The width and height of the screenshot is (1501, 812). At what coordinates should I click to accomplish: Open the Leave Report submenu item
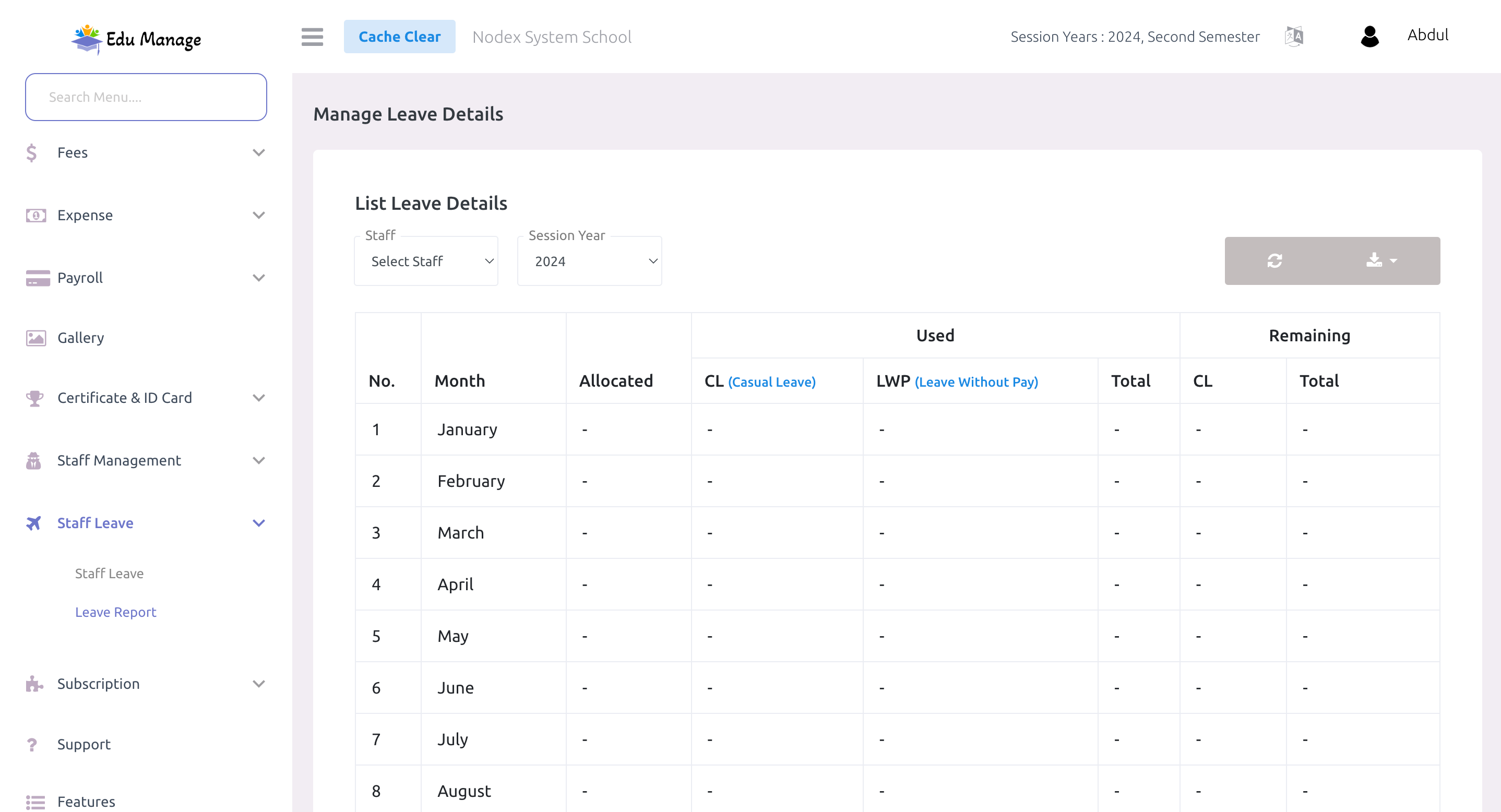pos(115,611)
